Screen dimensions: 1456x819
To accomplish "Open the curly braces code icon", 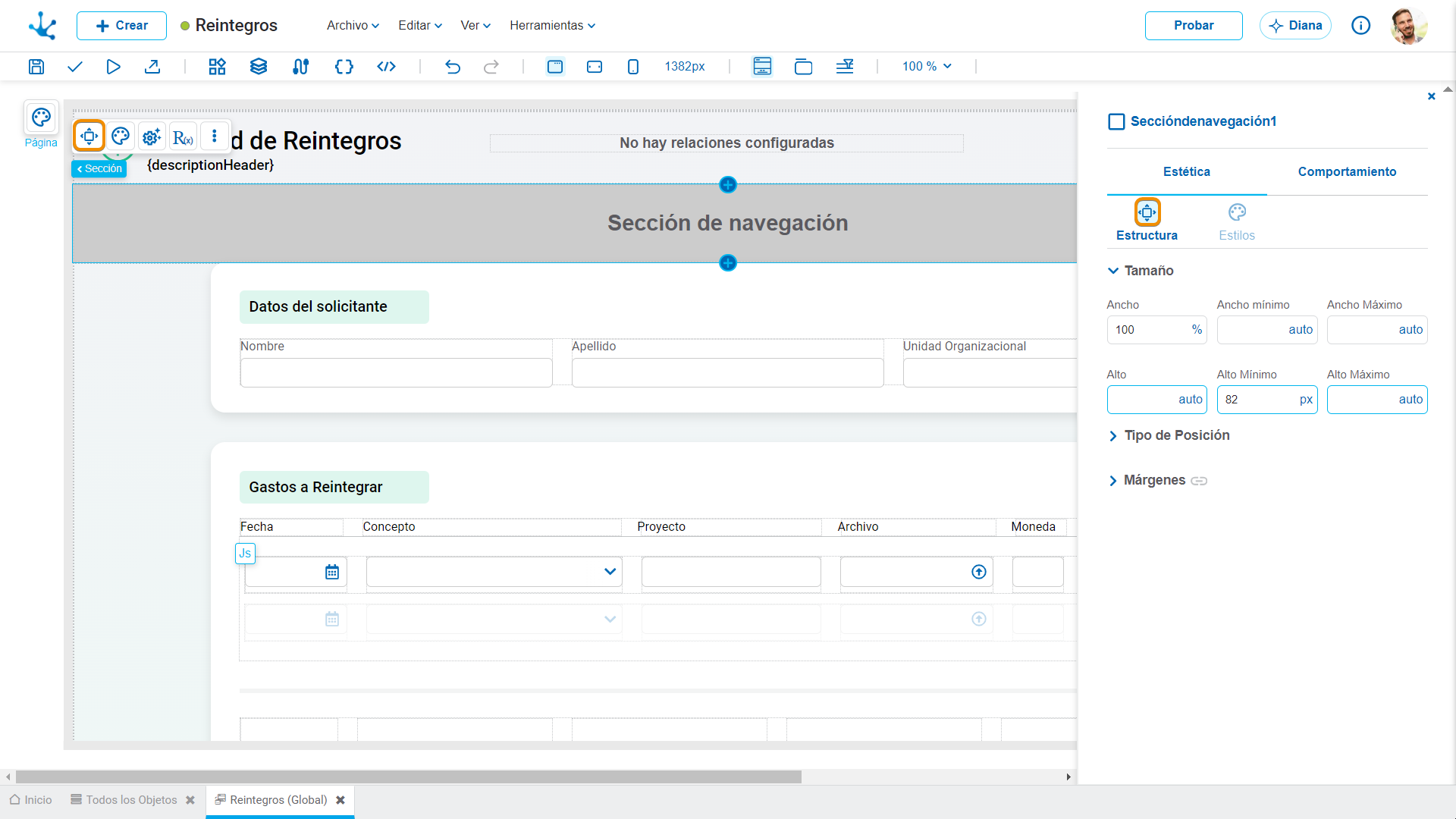I will [x=344, y=67].
